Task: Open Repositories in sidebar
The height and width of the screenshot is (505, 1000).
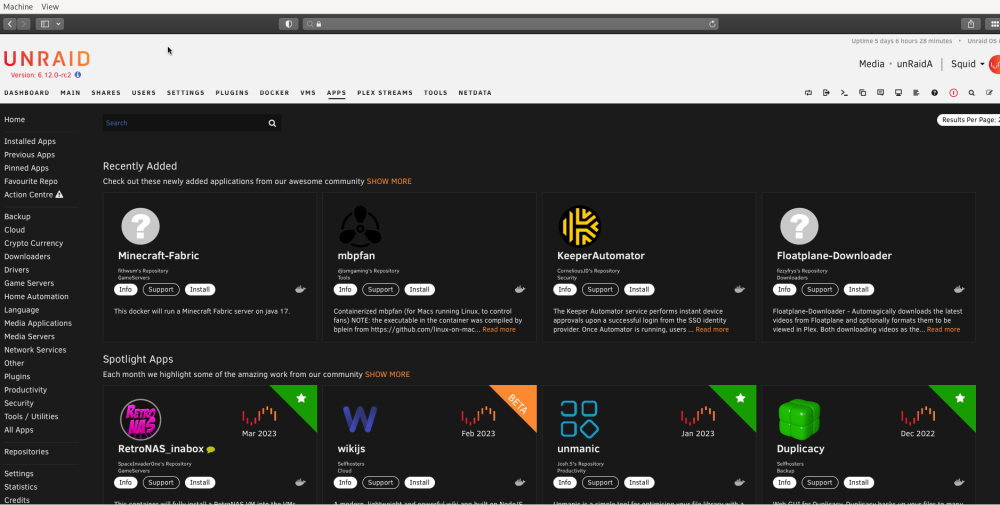Action: pyautogui.click(x=26, y=452)
